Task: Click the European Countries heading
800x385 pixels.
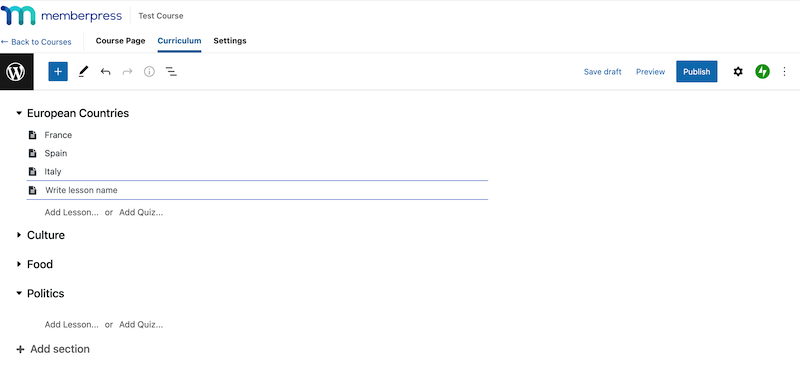Action: point(78,113)
